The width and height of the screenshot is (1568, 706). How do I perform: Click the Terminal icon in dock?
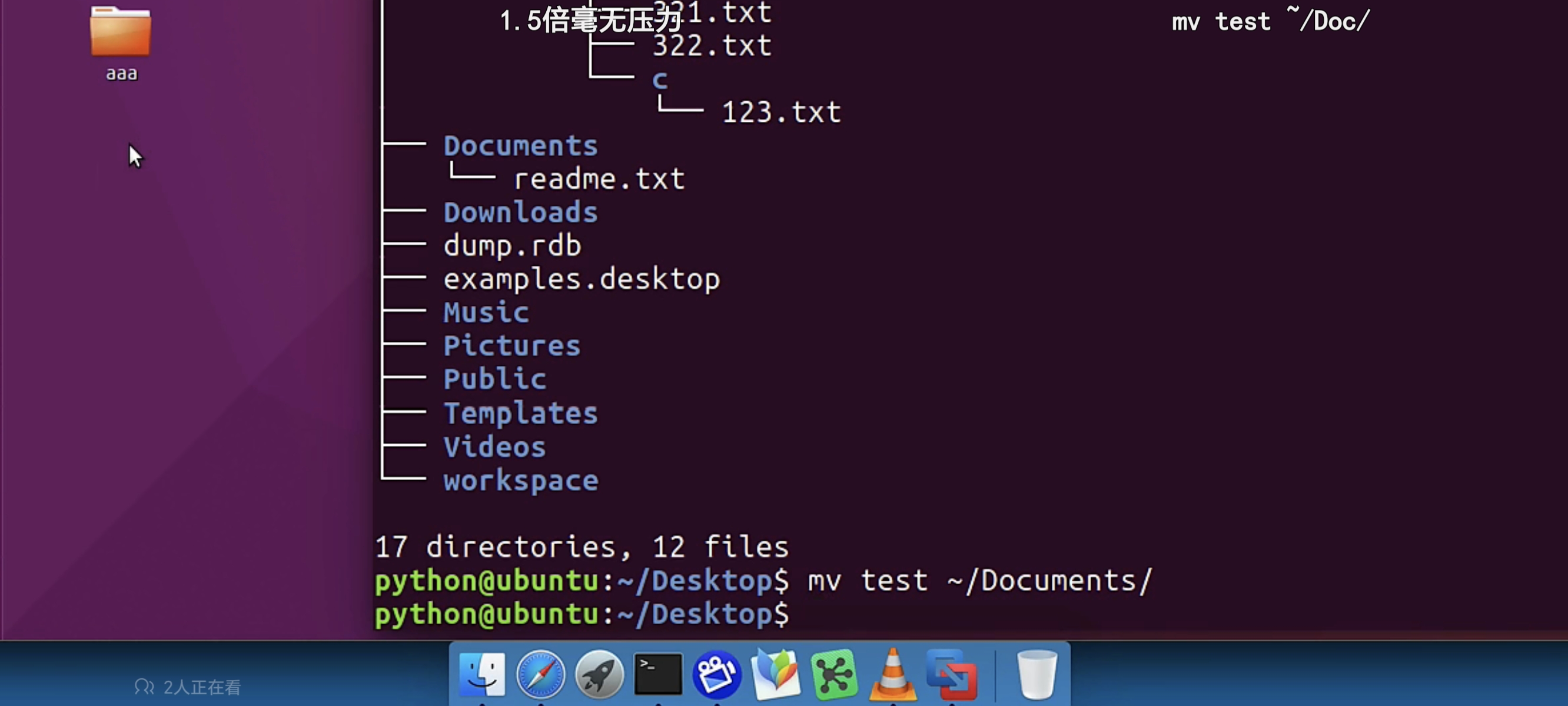coord(658,674)
